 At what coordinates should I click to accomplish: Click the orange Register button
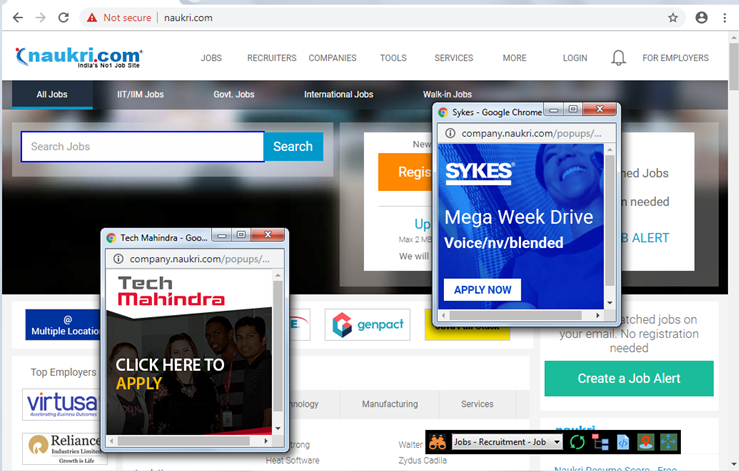click(x=405, y=172)
